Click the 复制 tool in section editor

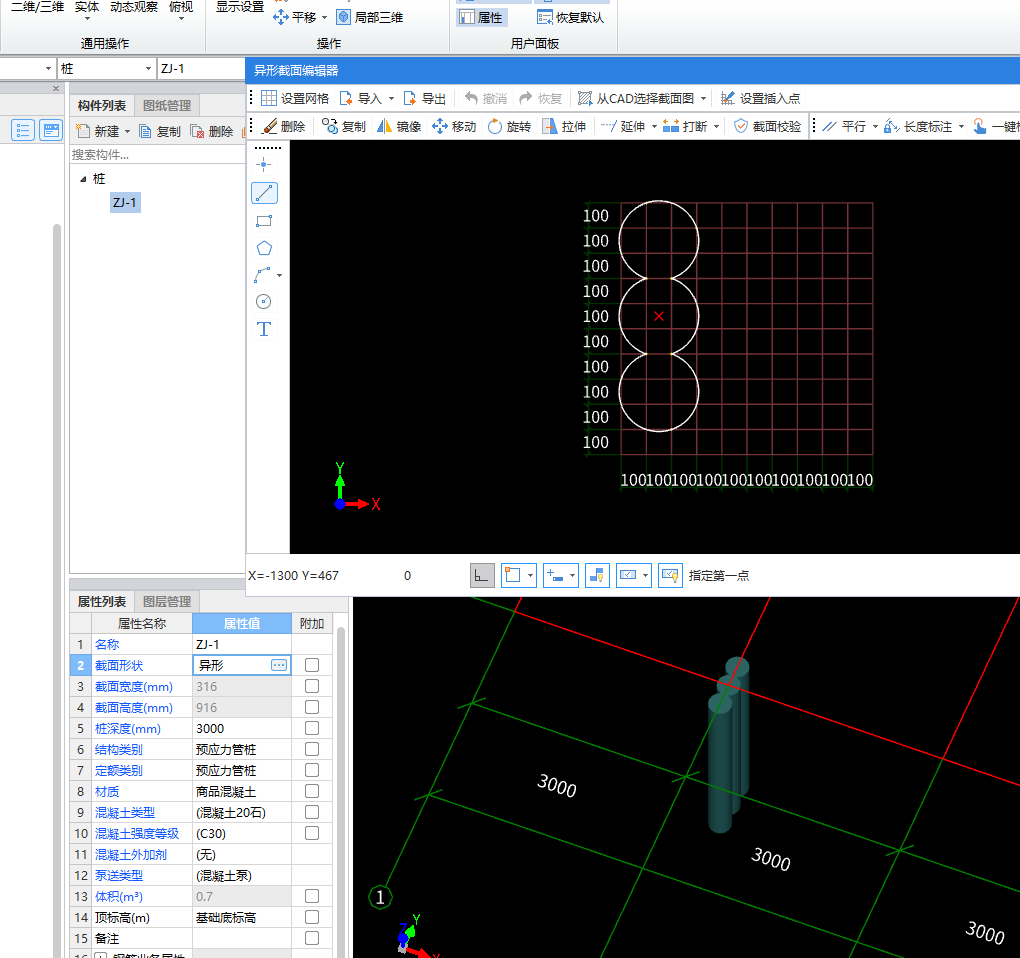[x=344, y=126]
